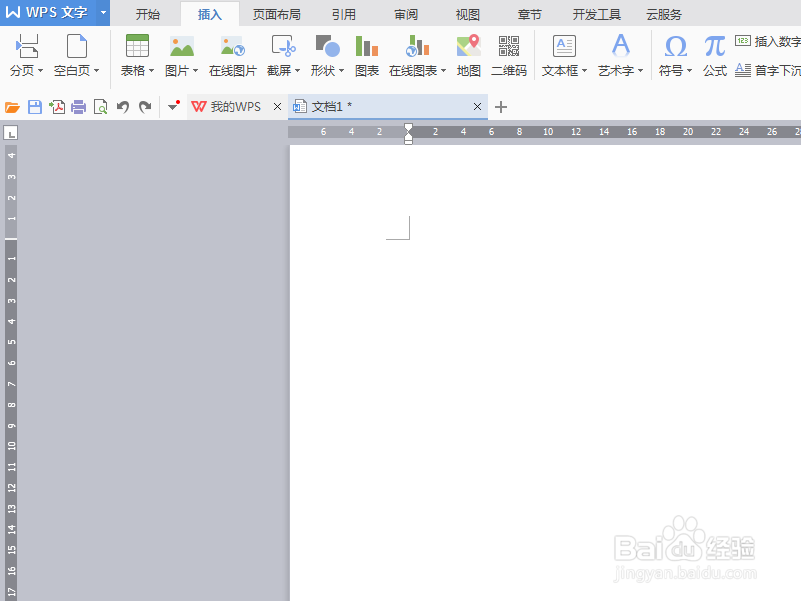Click the indent marker on horizontal ruler

tap(408, 134)
